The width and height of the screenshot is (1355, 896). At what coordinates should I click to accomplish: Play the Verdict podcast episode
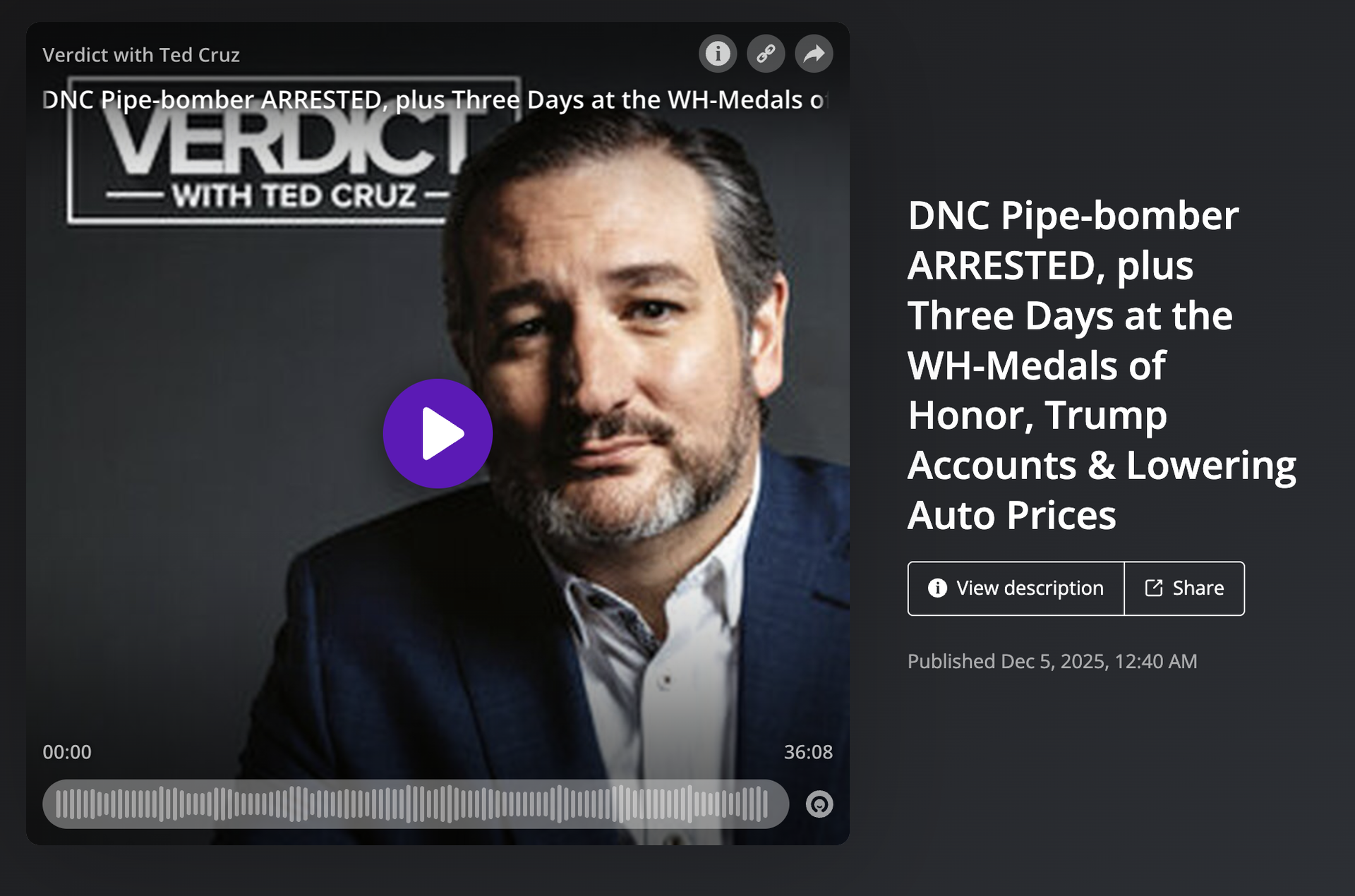click(x=438, y=433)
